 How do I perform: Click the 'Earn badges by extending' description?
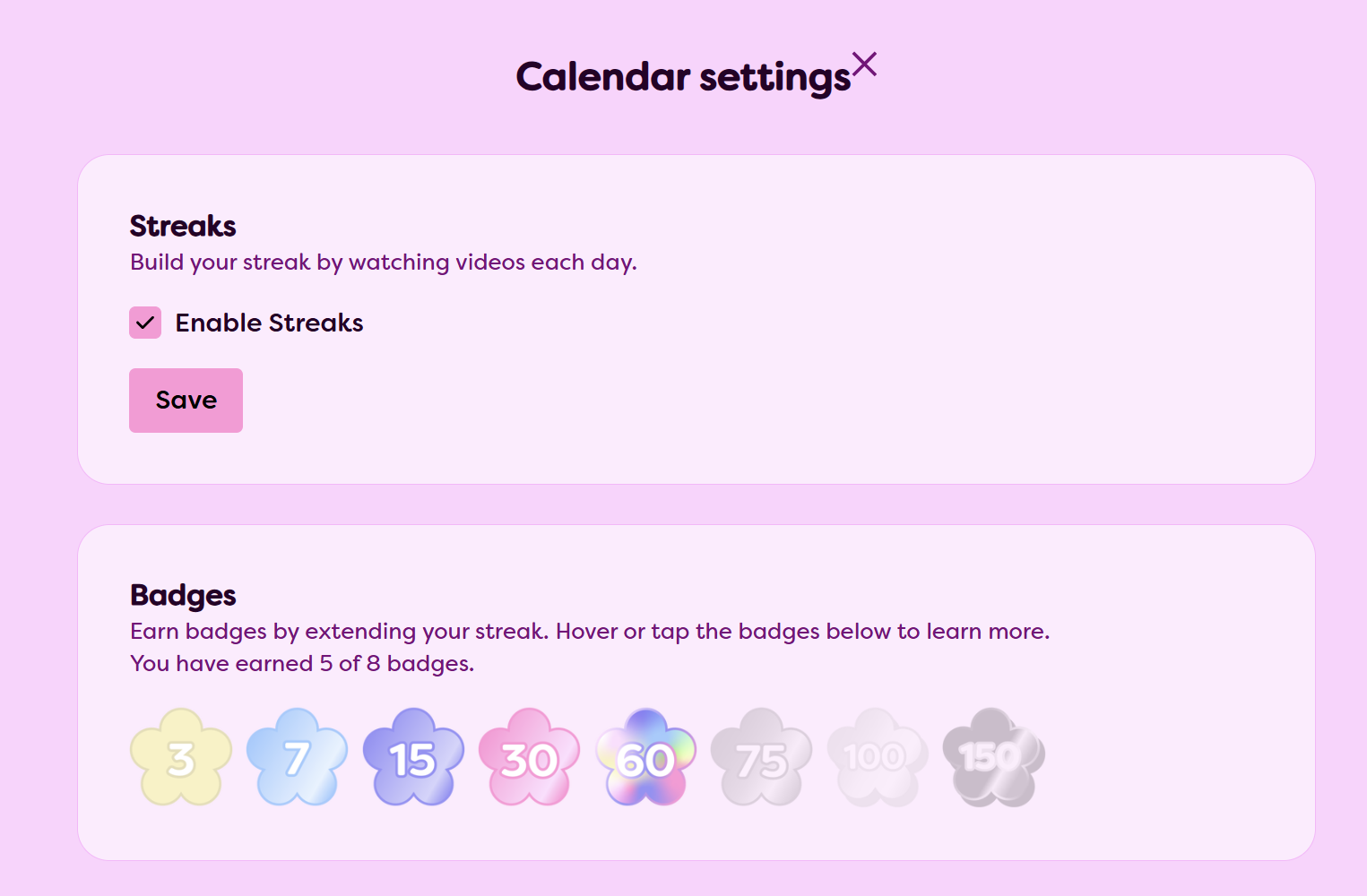click(x=589, y=632)
